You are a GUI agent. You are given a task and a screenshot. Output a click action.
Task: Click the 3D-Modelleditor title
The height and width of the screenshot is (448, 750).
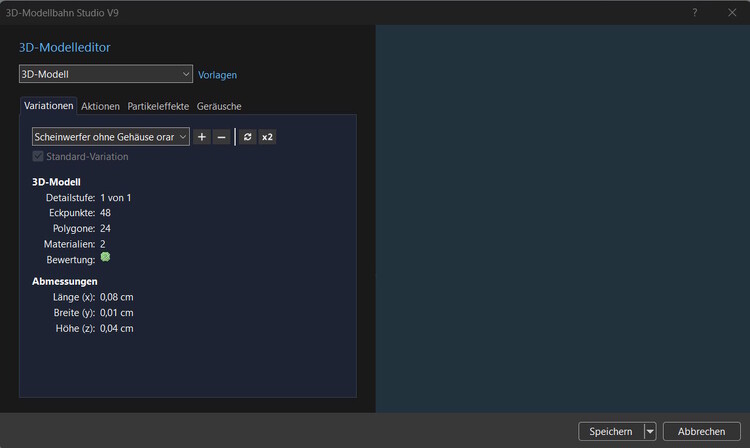(65, 47)
